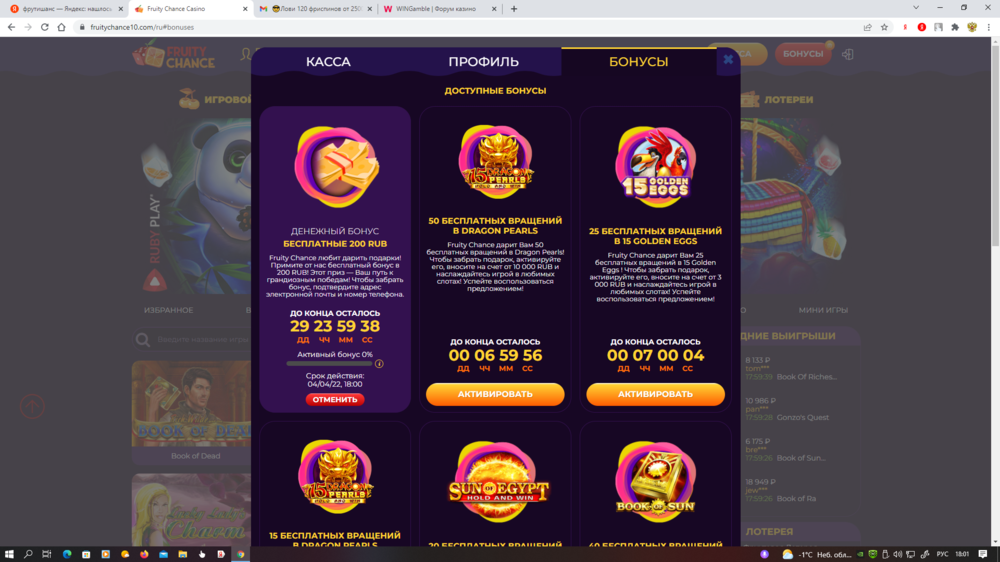Click the Book of Sun bonus icon
This screenshot has height=562, width=1000.
pos(656,480)
